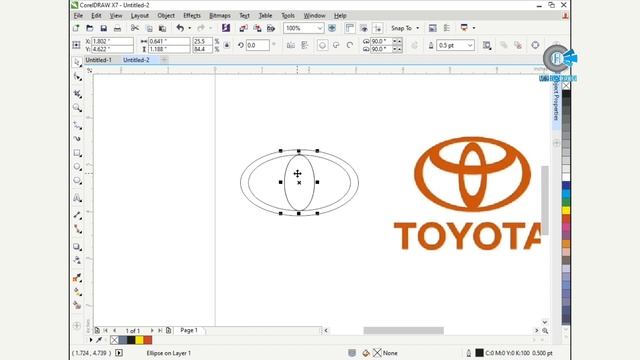Select the Shape tool
Viewport: 640px width, 360px height.
[x=77, y=77]
